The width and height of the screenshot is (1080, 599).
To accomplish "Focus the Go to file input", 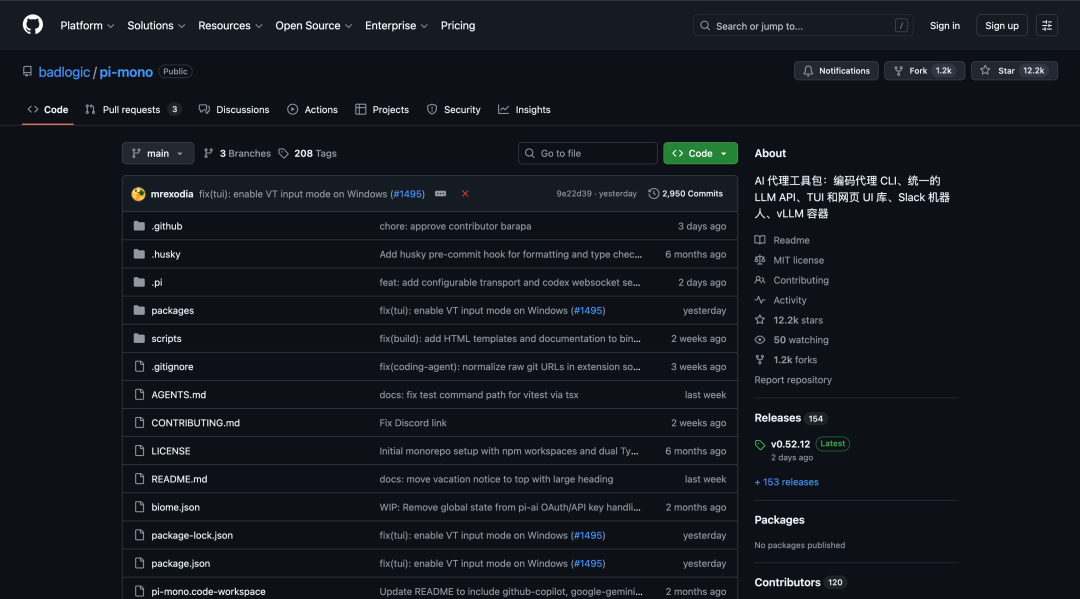I will click(x=588, y=154).
